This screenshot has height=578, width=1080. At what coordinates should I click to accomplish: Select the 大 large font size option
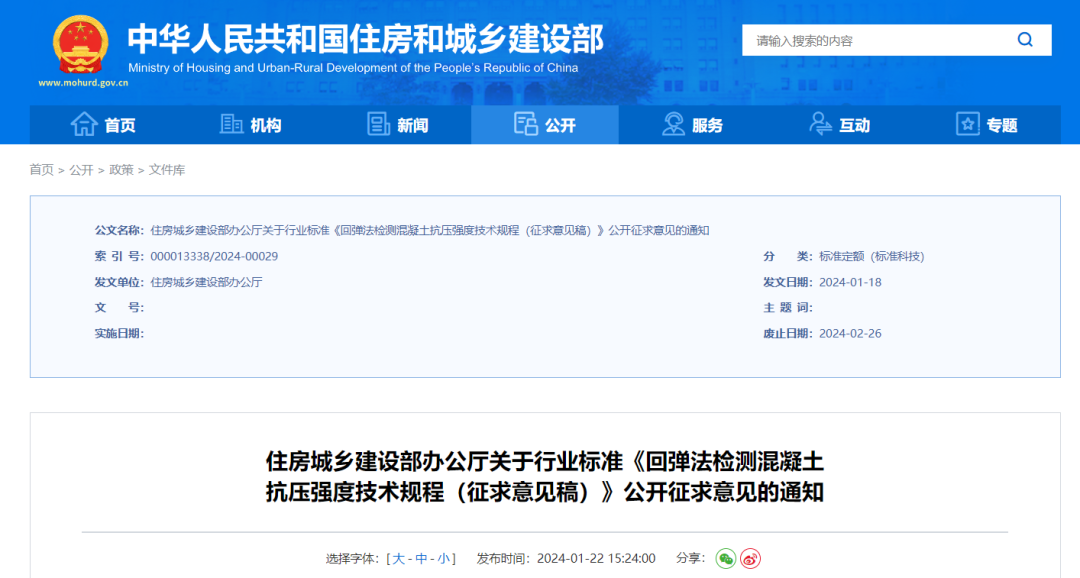coord(400,560)
